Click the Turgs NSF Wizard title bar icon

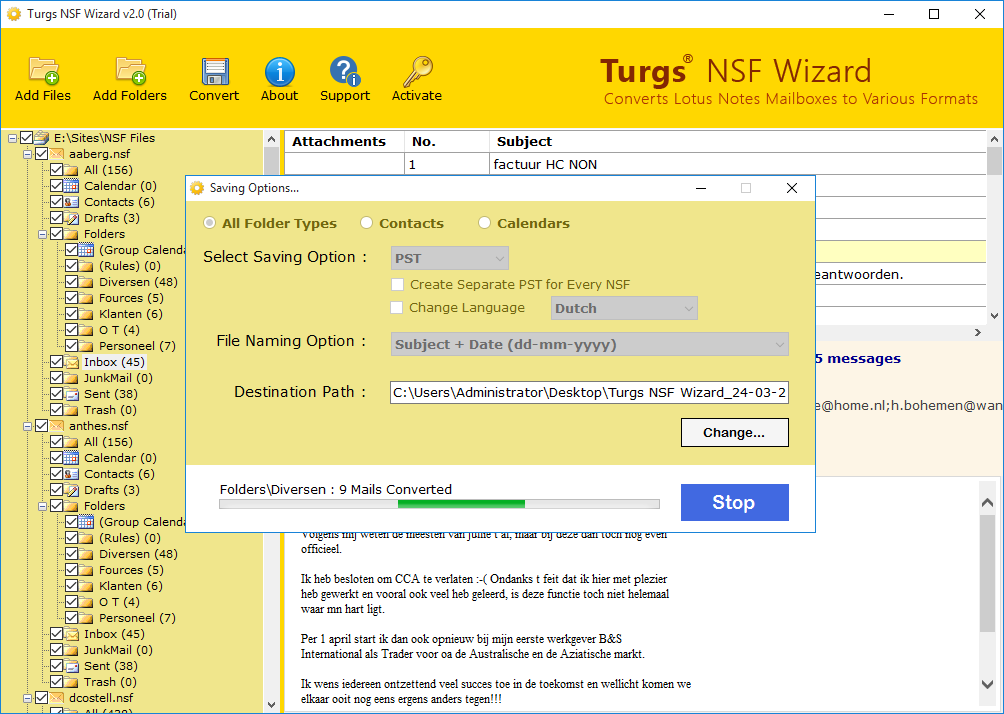(13, 13)
